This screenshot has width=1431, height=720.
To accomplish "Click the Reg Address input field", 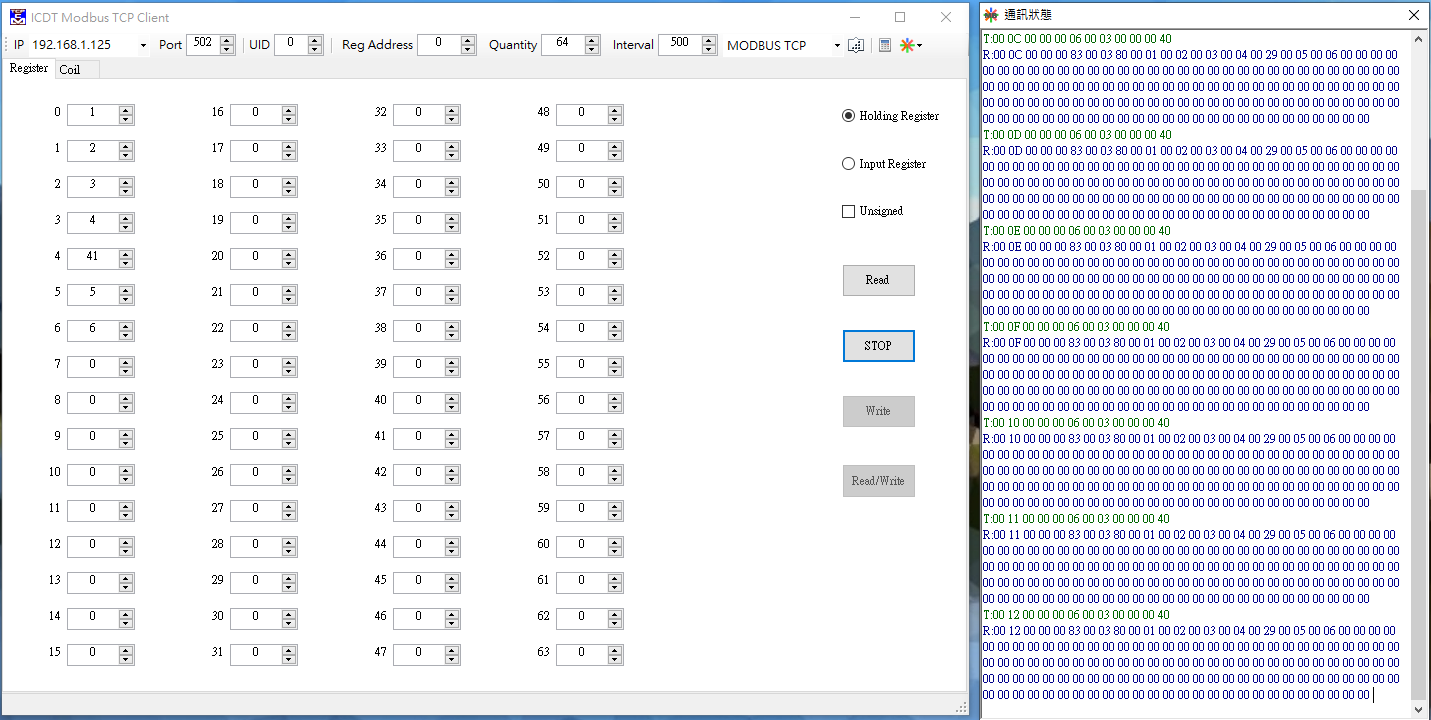I will point(439,44).
